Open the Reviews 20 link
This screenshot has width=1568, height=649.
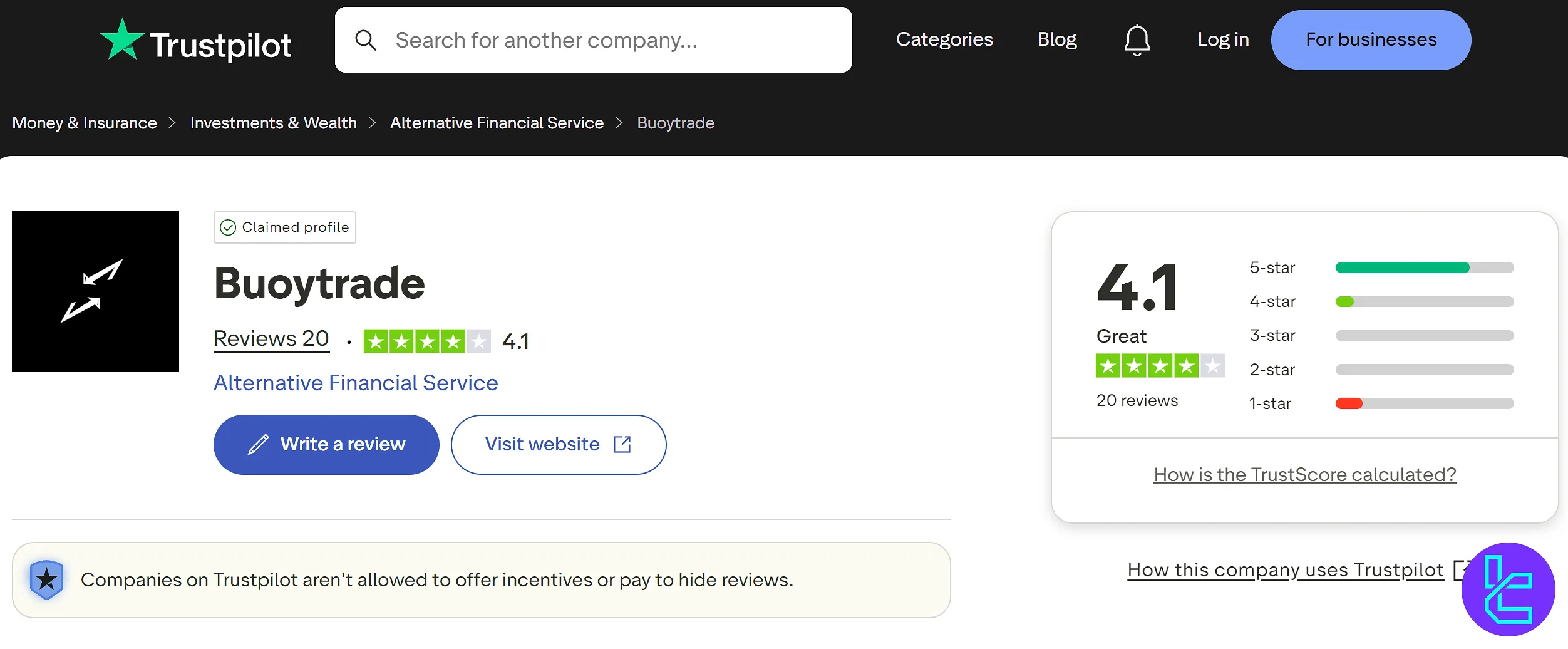[x=271, y=338]
